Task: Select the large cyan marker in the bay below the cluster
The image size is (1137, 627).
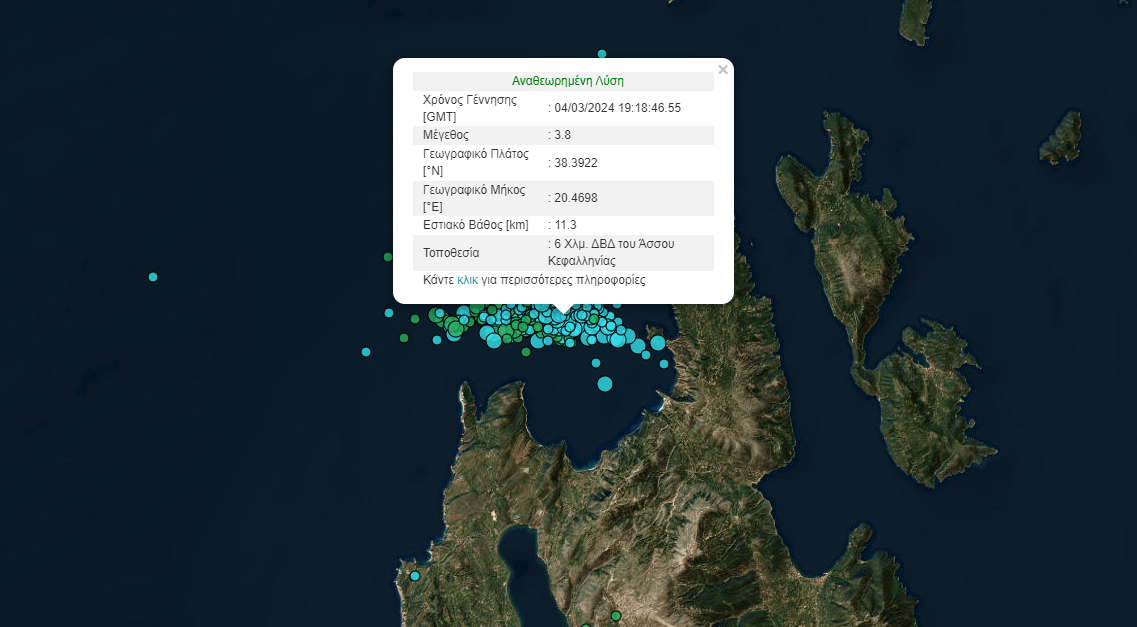Action: [605, 384]
